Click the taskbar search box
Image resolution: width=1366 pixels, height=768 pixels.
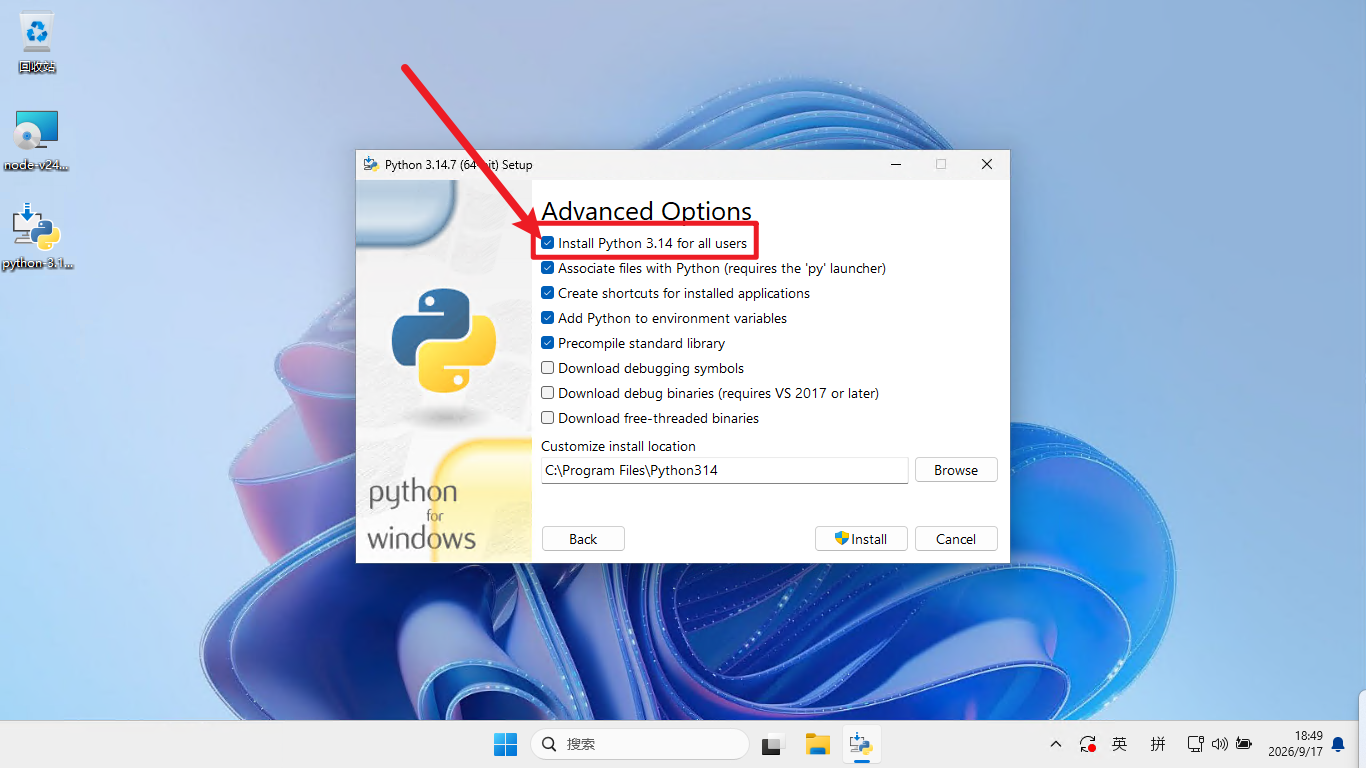640,744
